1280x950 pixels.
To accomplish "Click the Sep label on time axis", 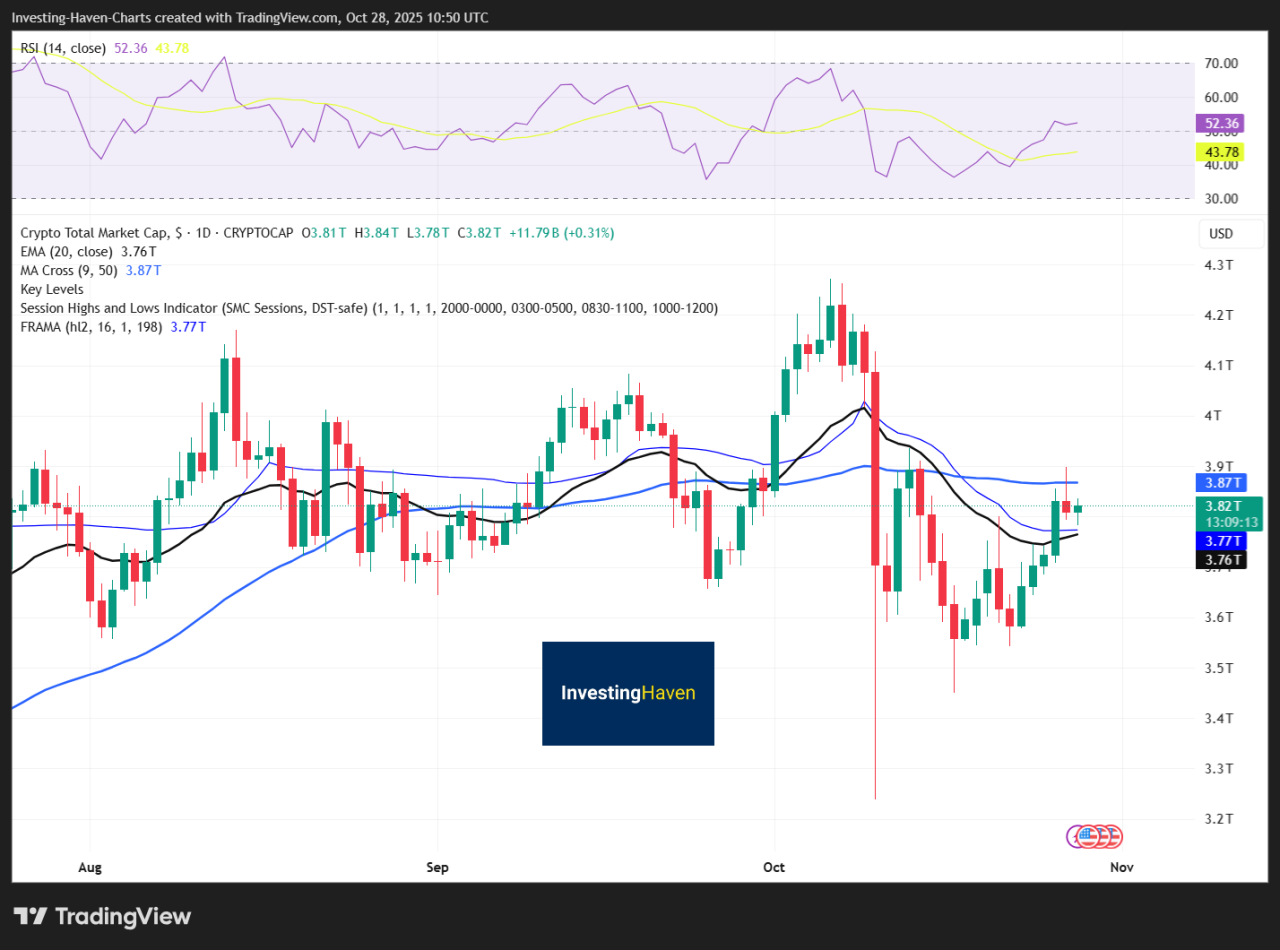I will click(436, 867).
